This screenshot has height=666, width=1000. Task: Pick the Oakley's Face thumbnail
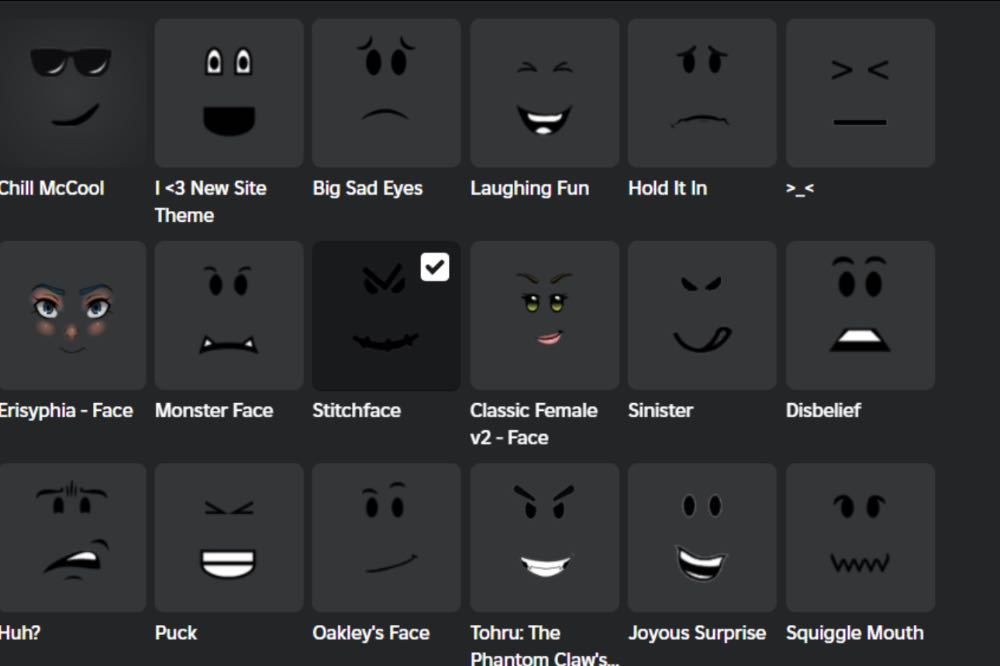click(x=386, y=538)
